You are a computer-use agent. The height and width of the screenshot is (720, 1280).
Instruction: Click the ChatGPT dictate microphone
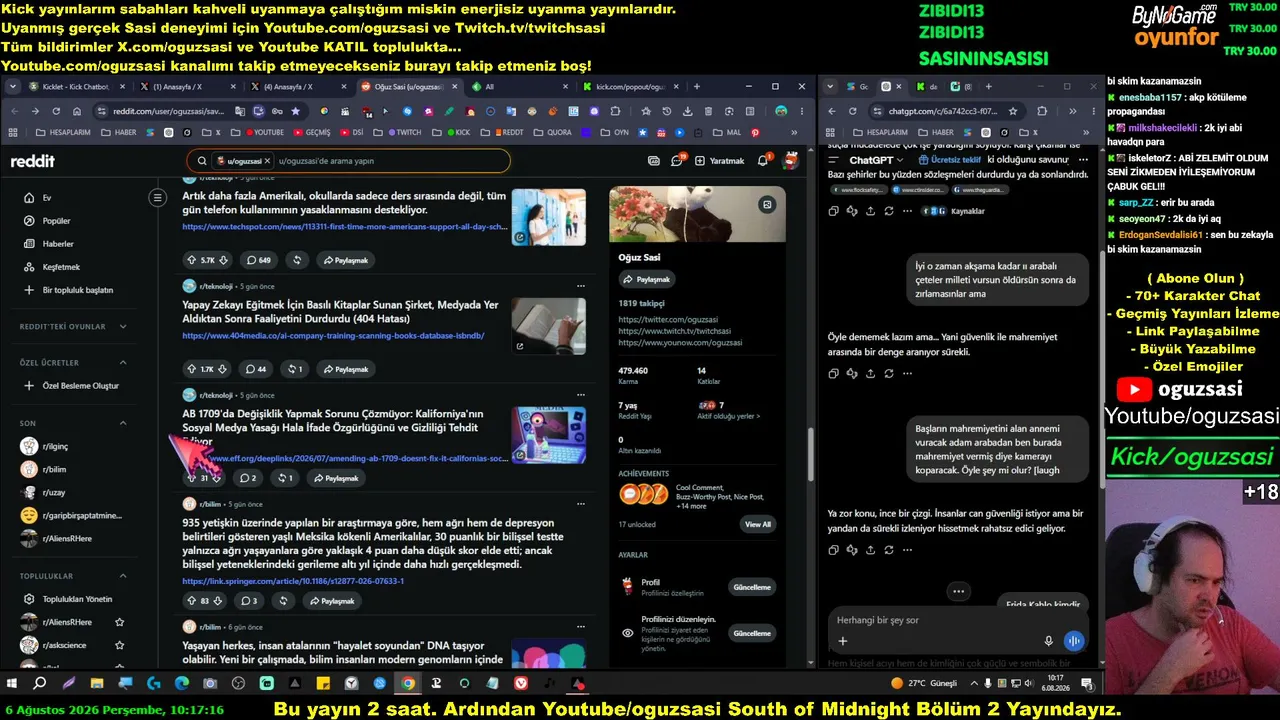point(1048,641)
